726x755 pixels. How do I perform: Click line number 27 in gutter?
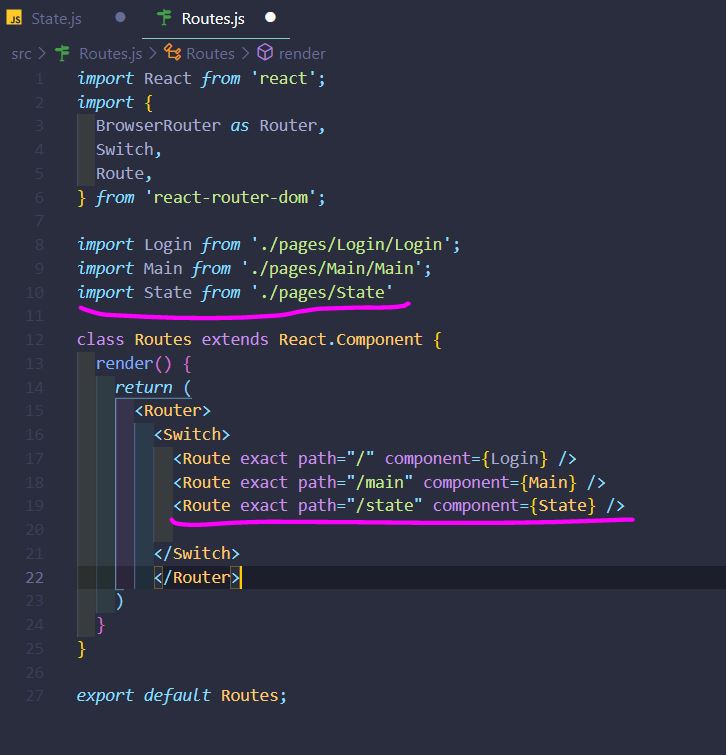(x=35, y=695)
